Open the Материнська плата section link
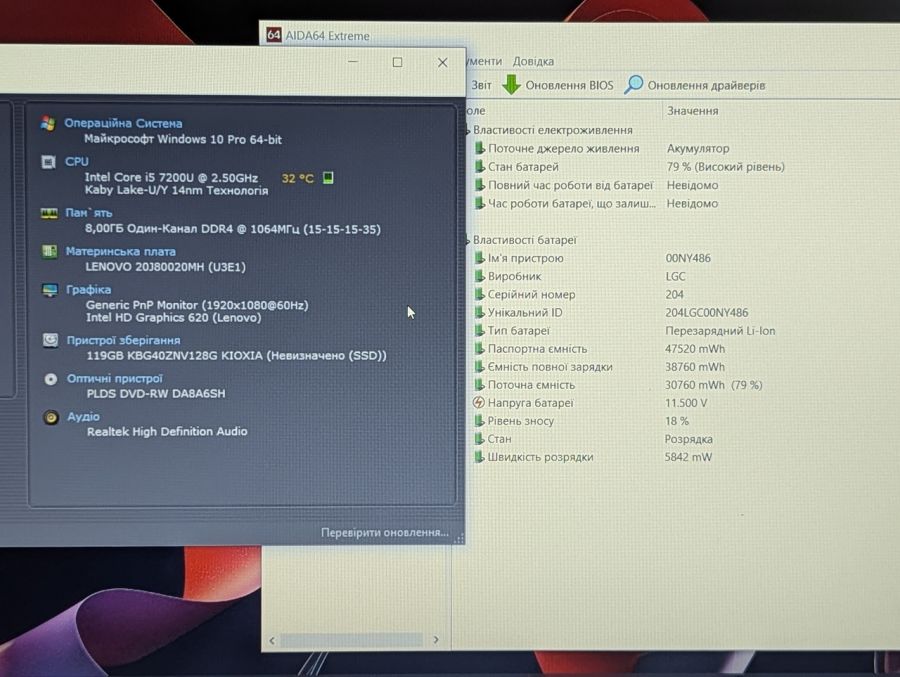The width and height of the screenshot is (900, 677). click(121, 252)
